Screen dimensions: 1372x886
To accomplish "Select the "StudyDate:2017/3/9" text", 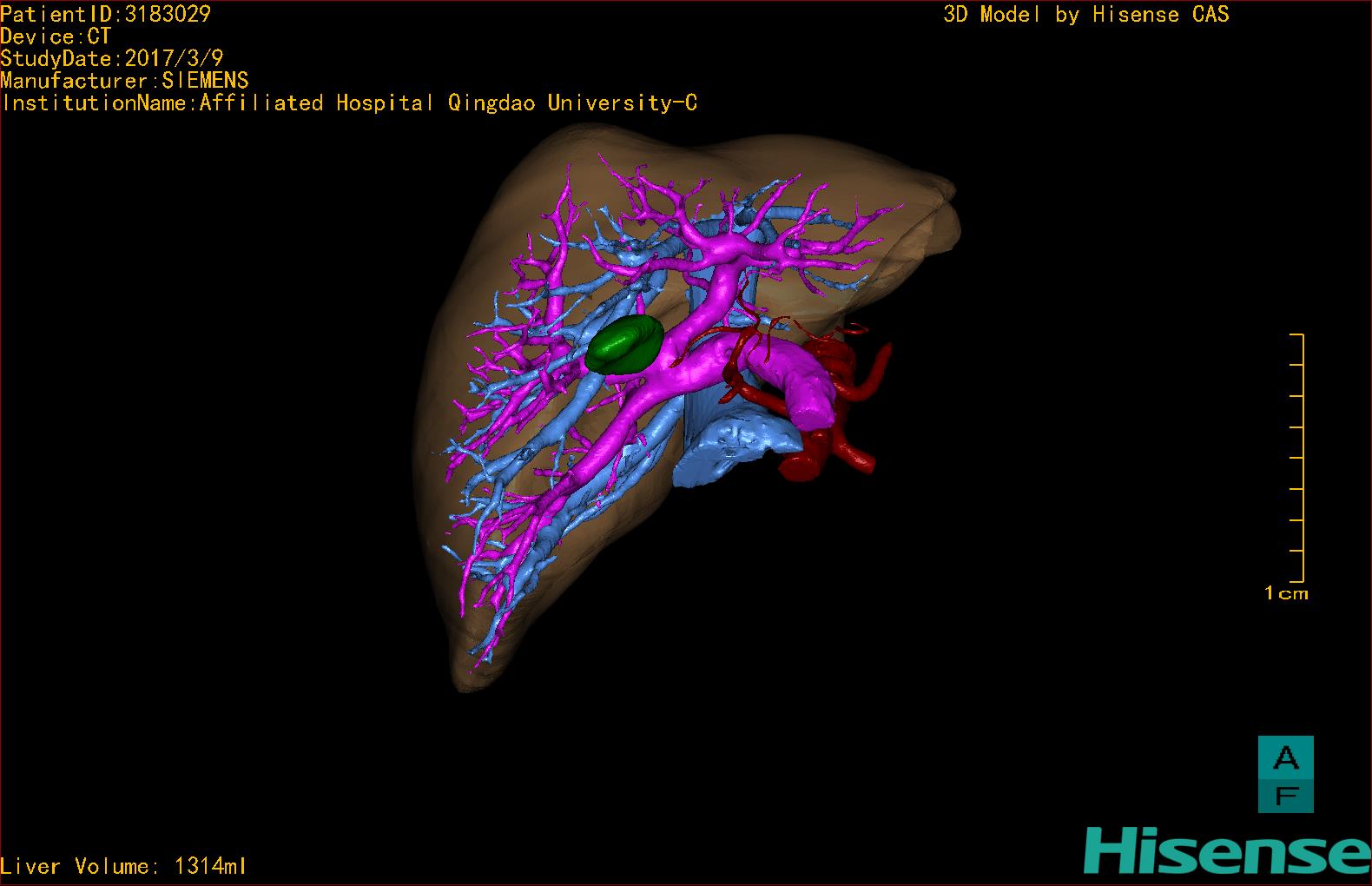I will (112, 58).
